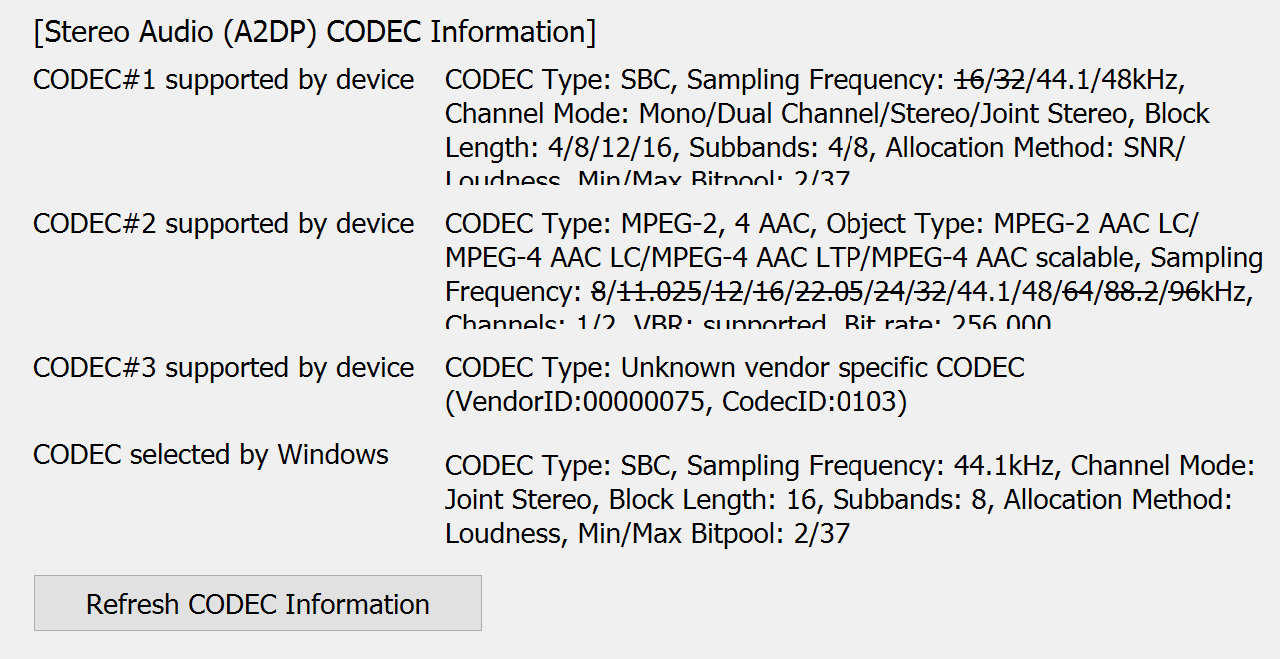Click the Refresh CODEC Information button
This screenshot has width=1280, height=659.
pyautogui.click(x=257, y=603)
